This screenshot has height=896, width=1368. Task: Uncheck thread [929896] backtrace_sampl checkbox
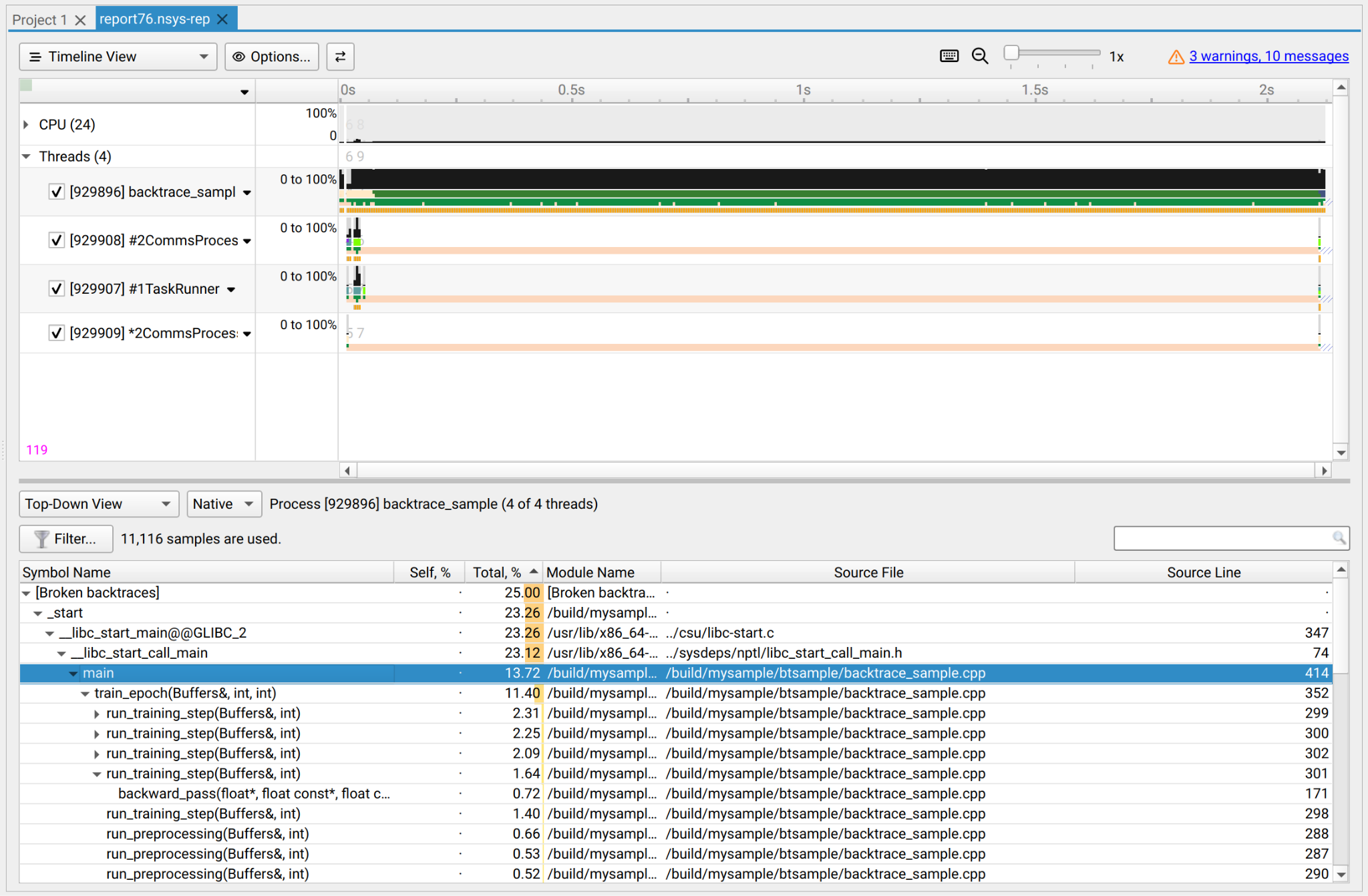click(x=57, y=192)
